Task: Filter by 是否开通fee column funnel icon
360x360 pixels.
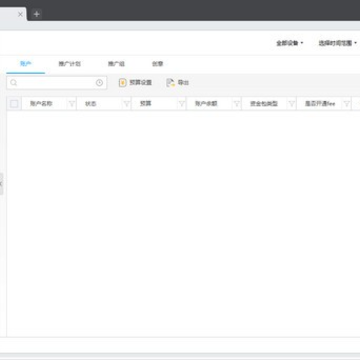Action: point(347,104)
